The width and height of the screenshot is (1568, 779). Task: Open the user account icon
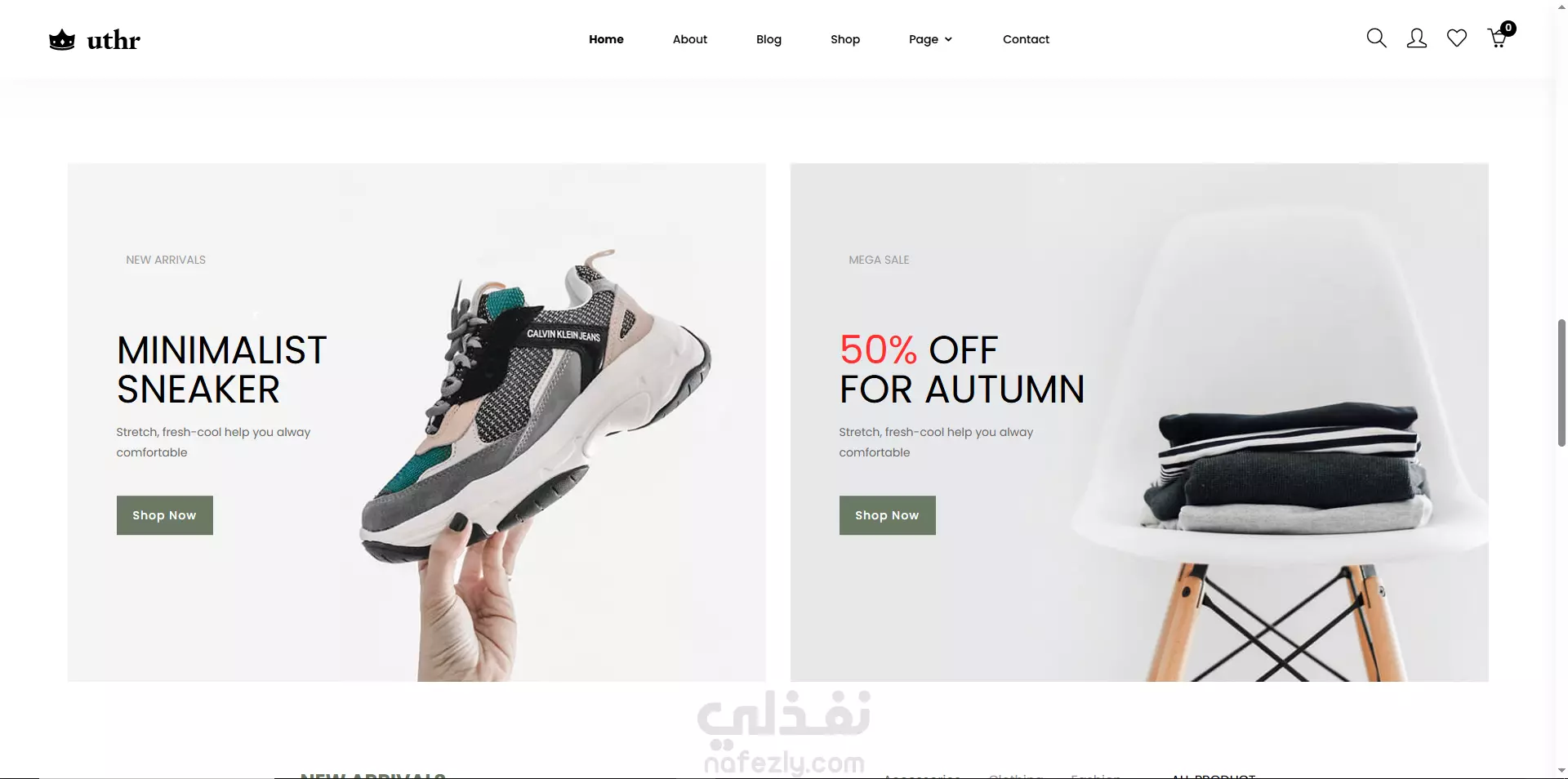tap(1416, 38)
